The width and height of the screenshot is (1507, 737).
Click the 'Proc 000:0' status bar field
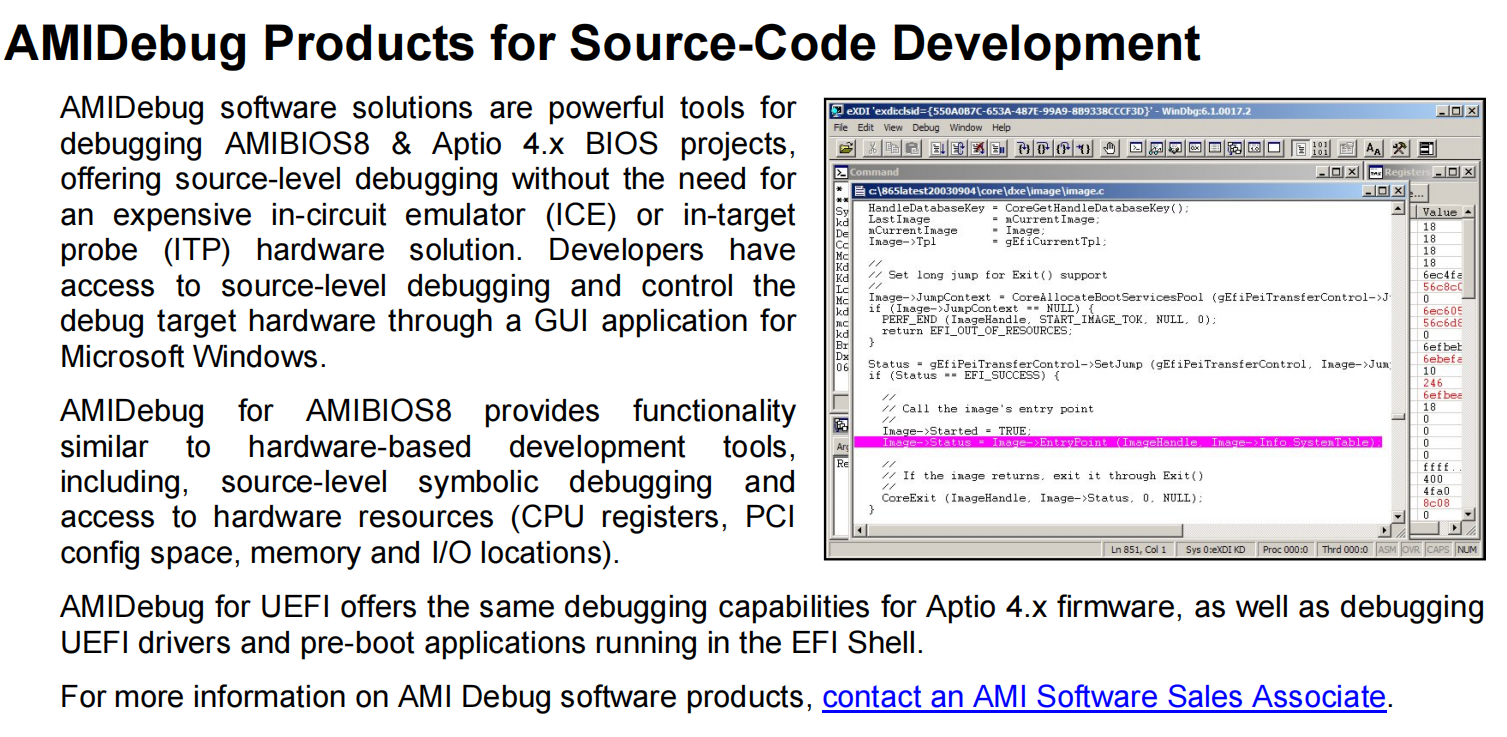[1285, 549]
